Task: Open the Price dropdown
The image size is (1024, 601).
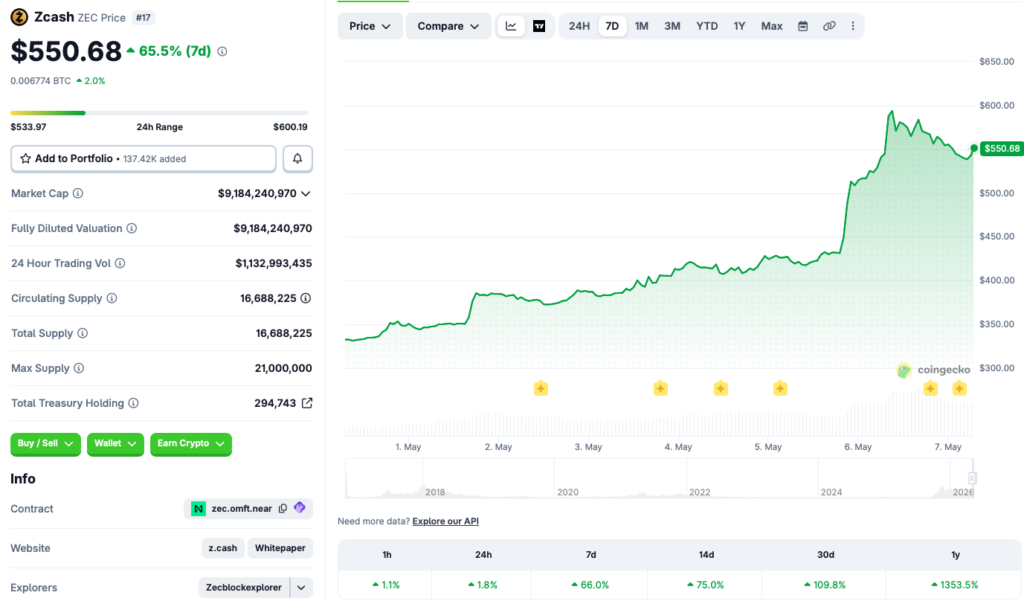Action: (x=370, y=26)
